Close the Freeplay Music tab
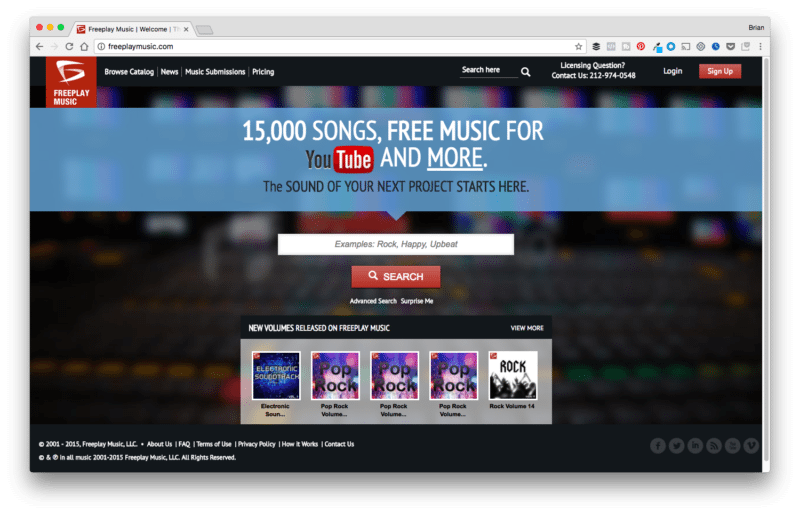Screen dimensions: 800x515 coord(186,30)
